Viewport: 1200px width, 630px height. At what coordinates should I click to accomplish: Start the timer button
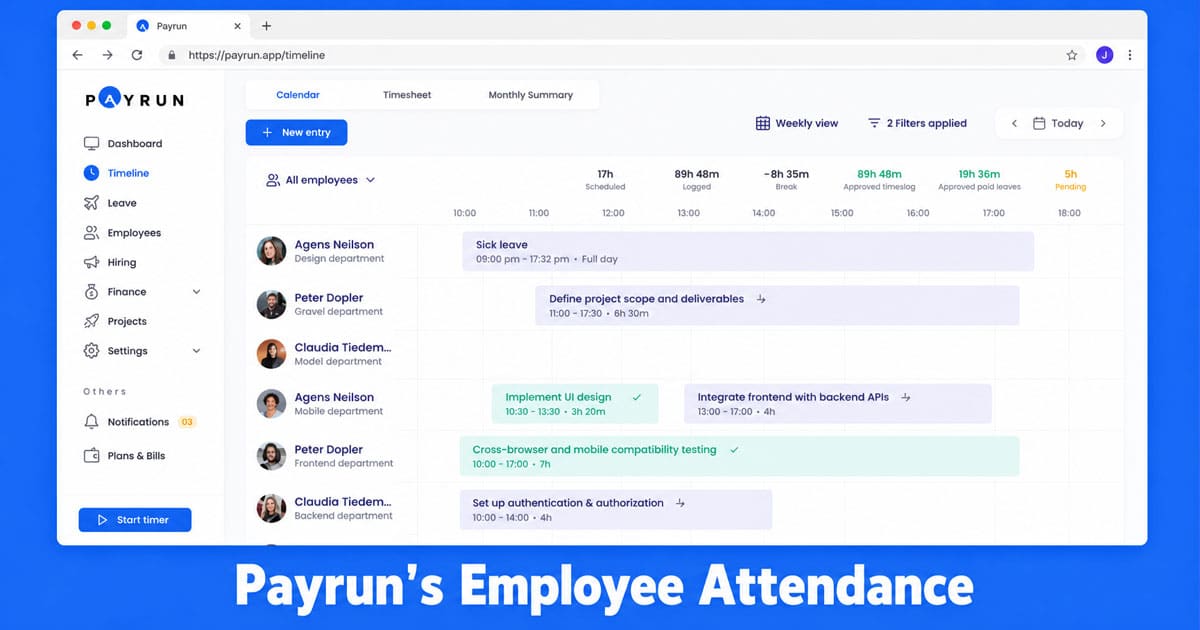(x=135, y=520)
